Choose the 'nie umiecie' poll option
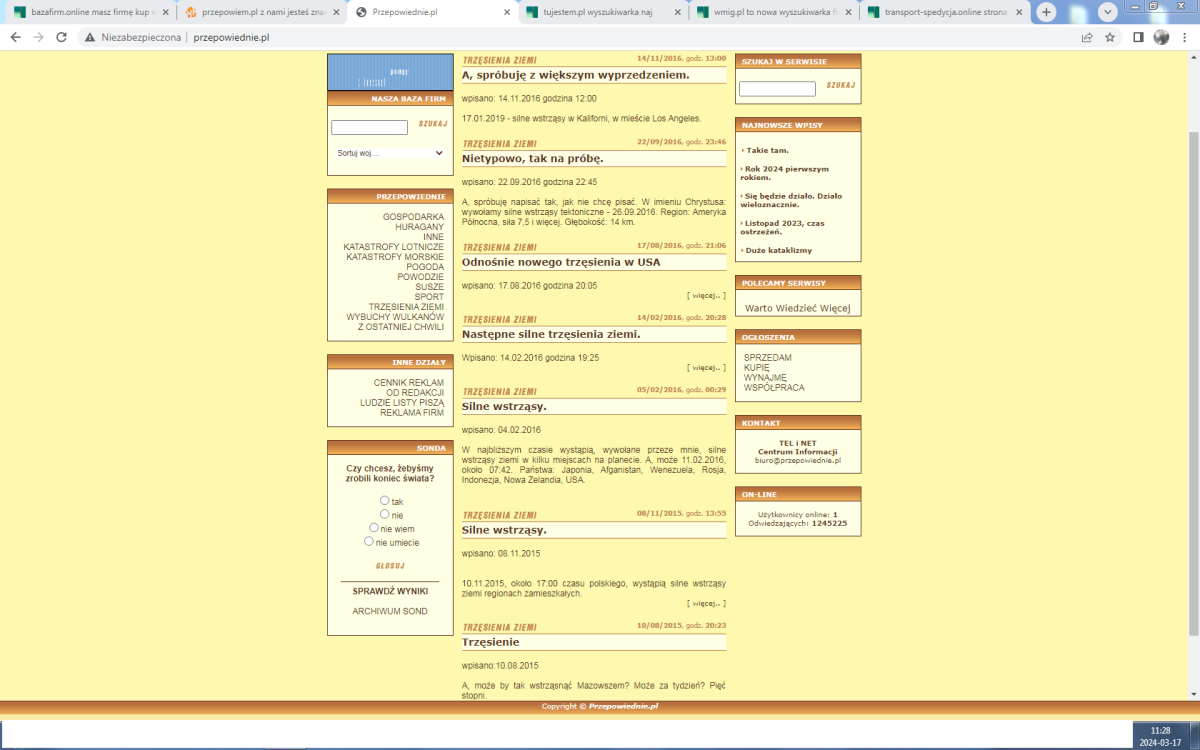This screenshot has height=750, width=1200. coord(369,541)
